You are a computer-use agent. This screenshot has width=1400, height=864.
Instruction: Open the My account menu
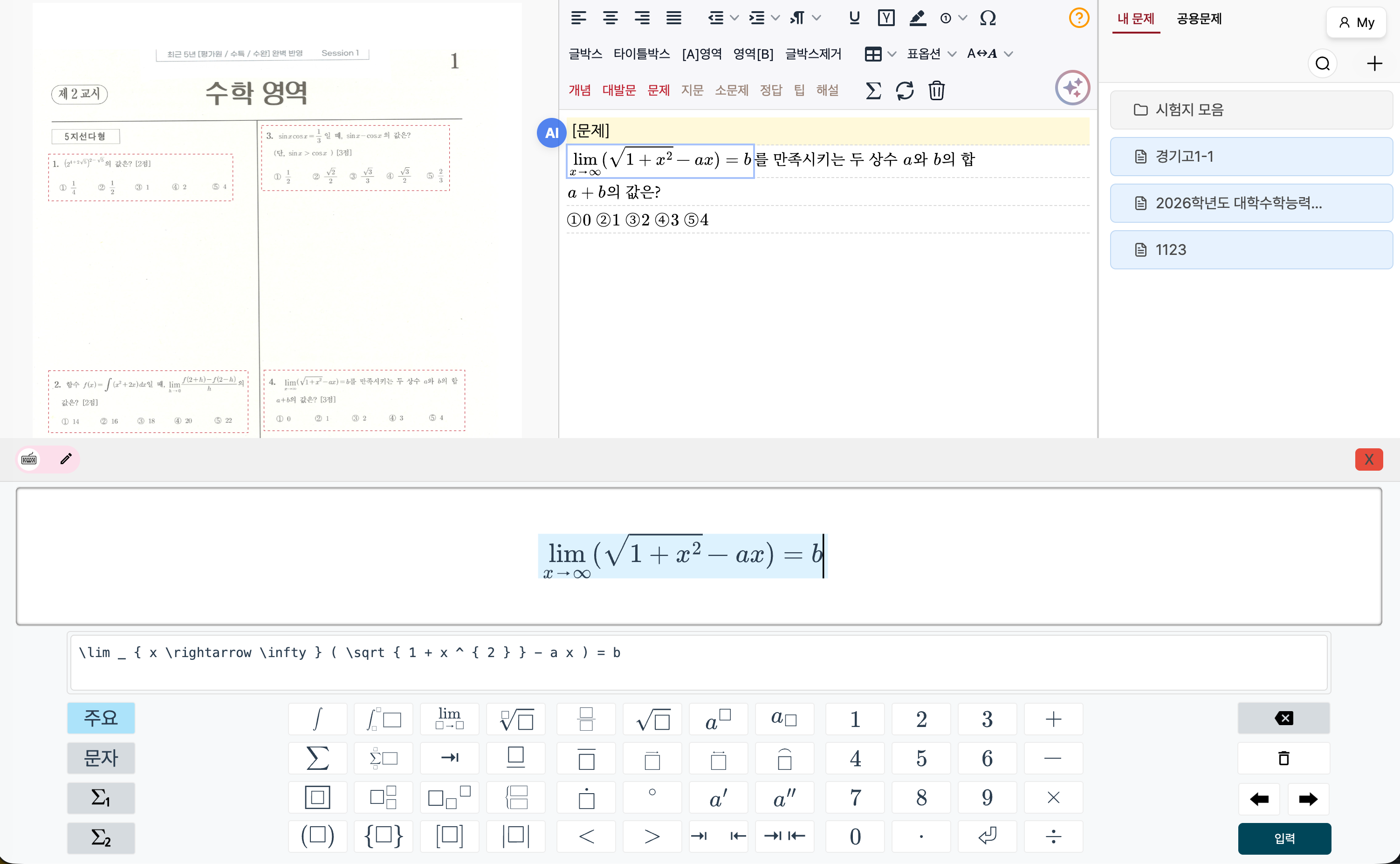coord(1356,22)
